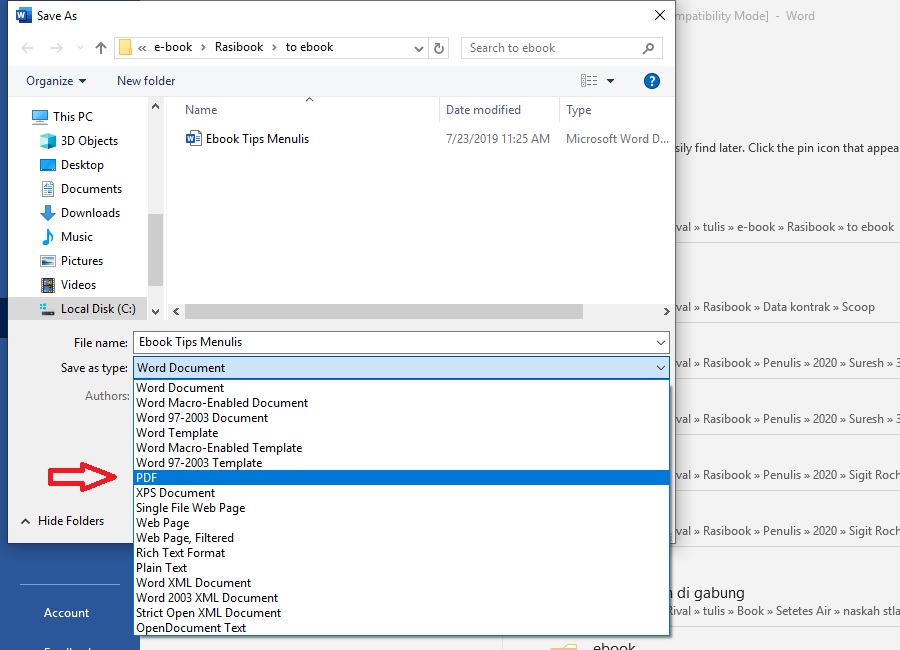The height and width of the screenshot is (650, 900).
Task: Collapse the pane with Hide Folders
Action: (63, 521)
